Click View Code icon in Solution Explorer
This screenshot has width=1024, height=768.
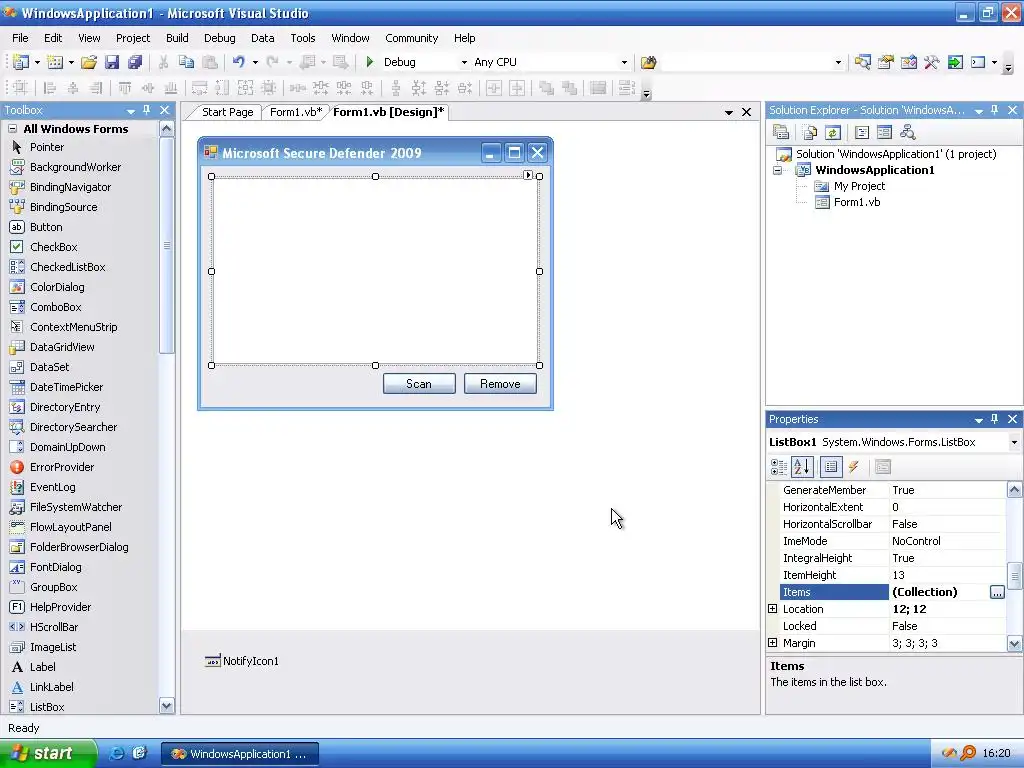(862, 133)
